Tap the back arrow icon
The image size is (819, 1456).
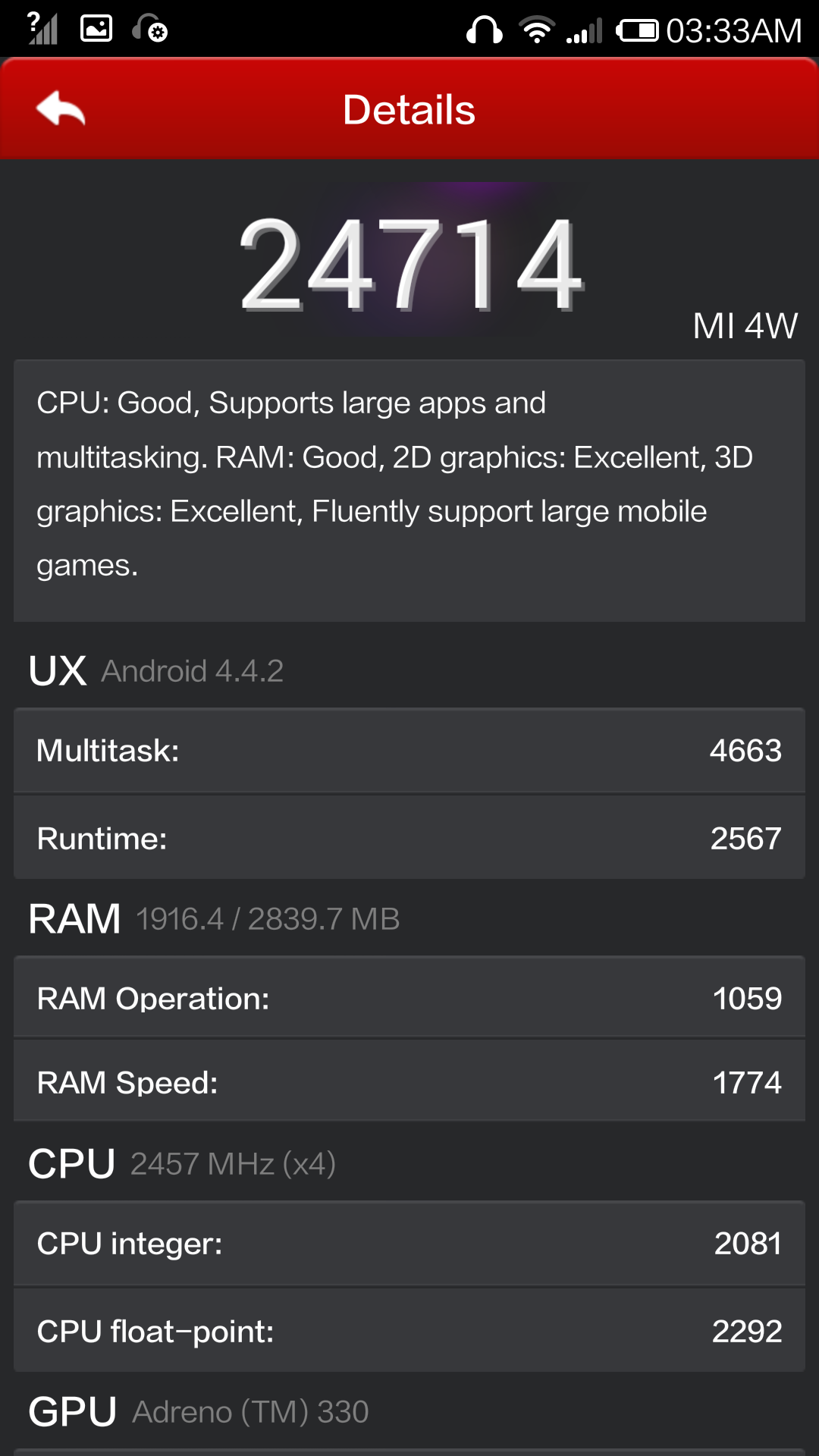(61, 108)
